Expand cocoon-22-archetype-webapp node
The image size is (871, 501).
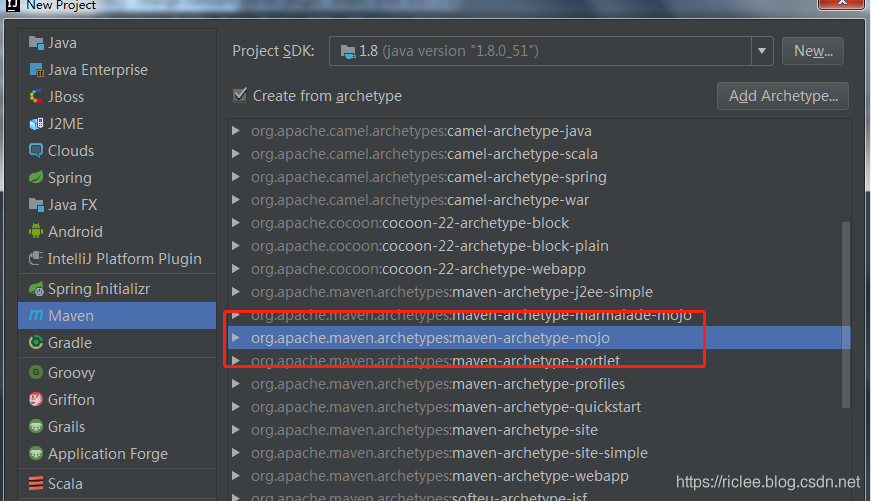pos(236,269)
